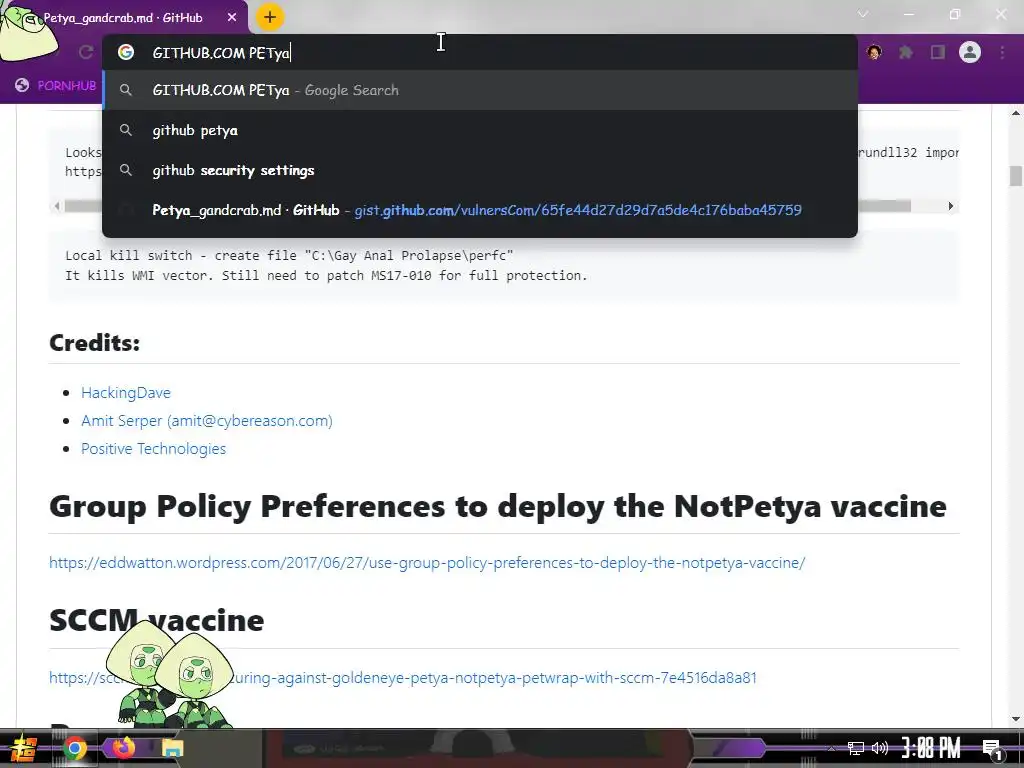Open the clock showing 3:08 PM
This screenshot has height=768, width=1024.
931,748
